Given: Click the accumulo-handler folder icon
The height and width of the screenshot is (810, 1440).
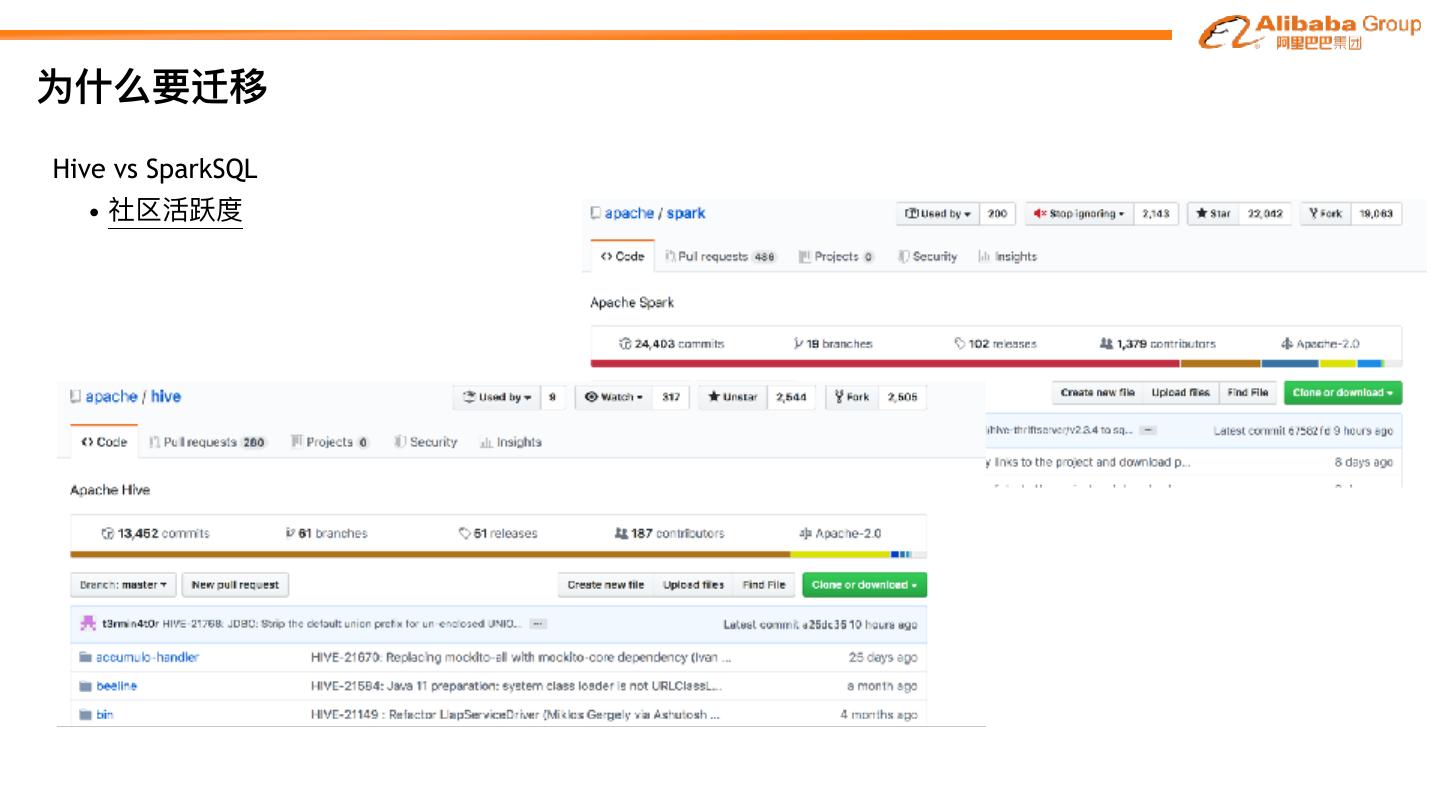Looking at the screenshot, I should click(85, 658).
